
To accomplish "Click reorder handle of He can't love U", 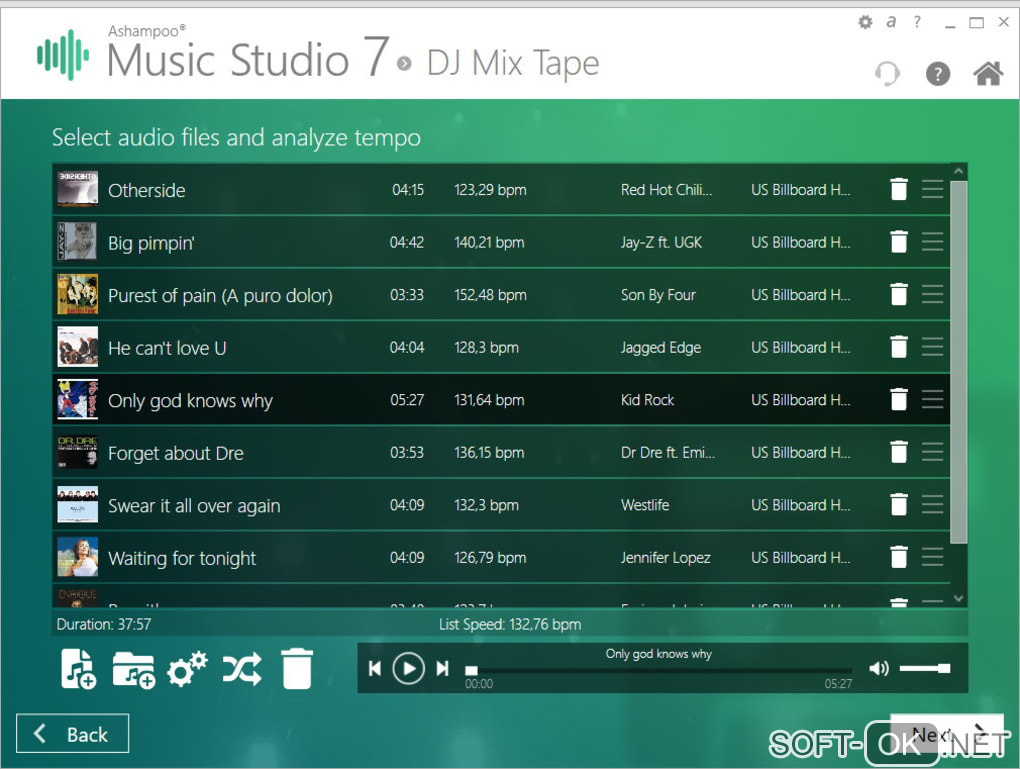I will [x=932, y=347].
